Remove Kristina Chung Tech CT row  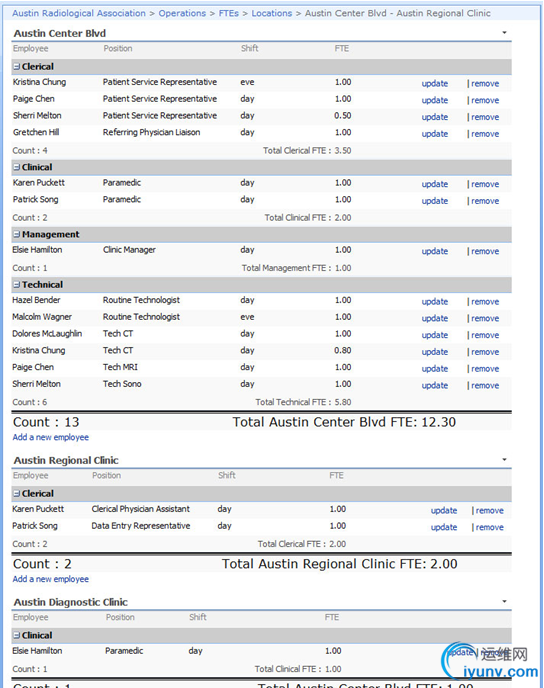click(485, 352)
